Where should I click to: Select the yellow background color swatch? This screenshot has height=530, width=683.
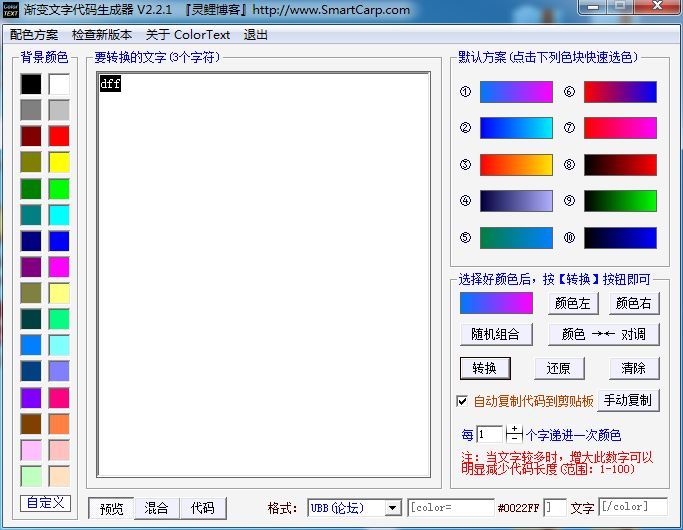[x=59, y=162]
